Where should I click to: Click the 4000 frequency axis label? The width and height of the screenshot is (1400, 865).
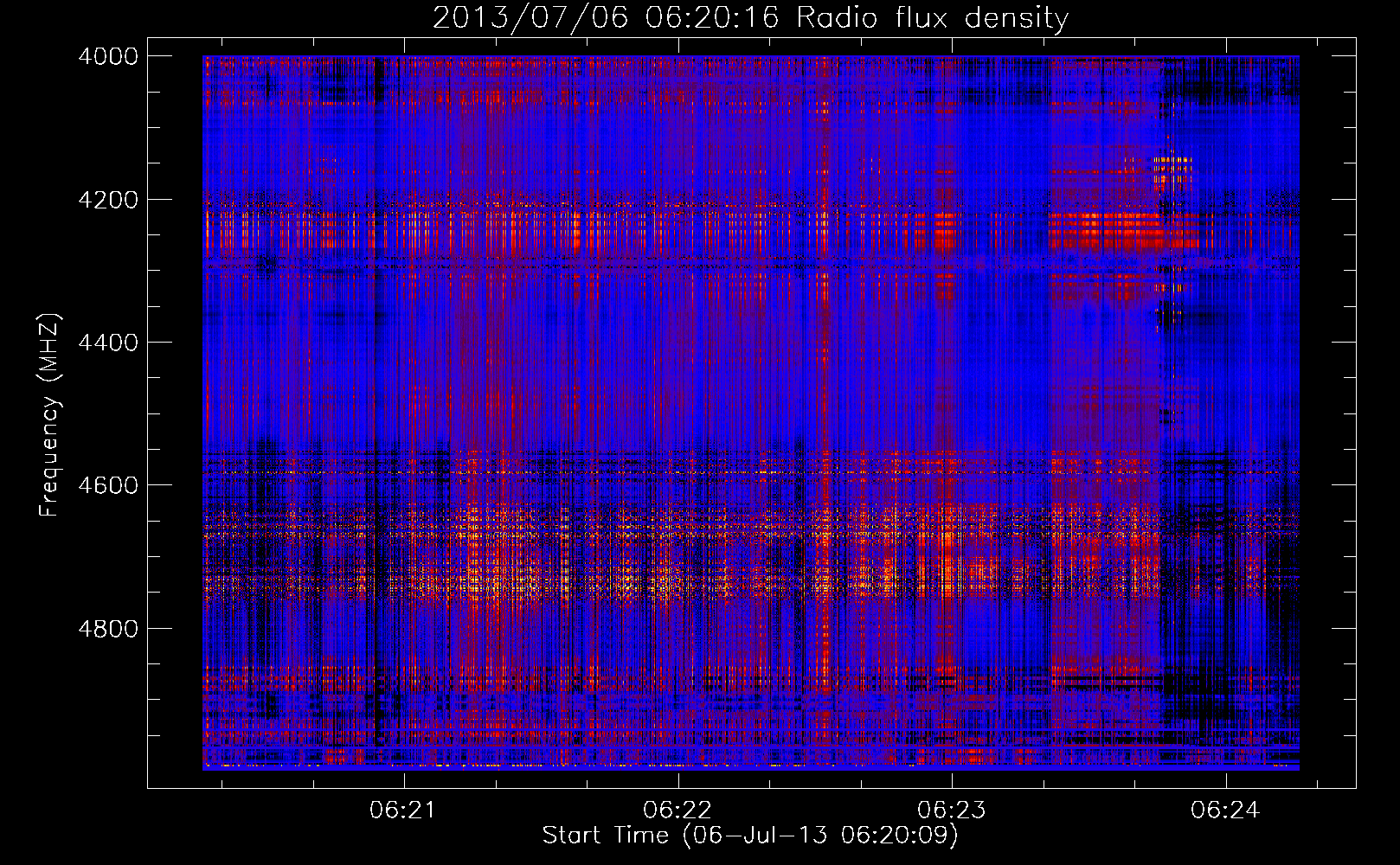click(x=108, y=56)
